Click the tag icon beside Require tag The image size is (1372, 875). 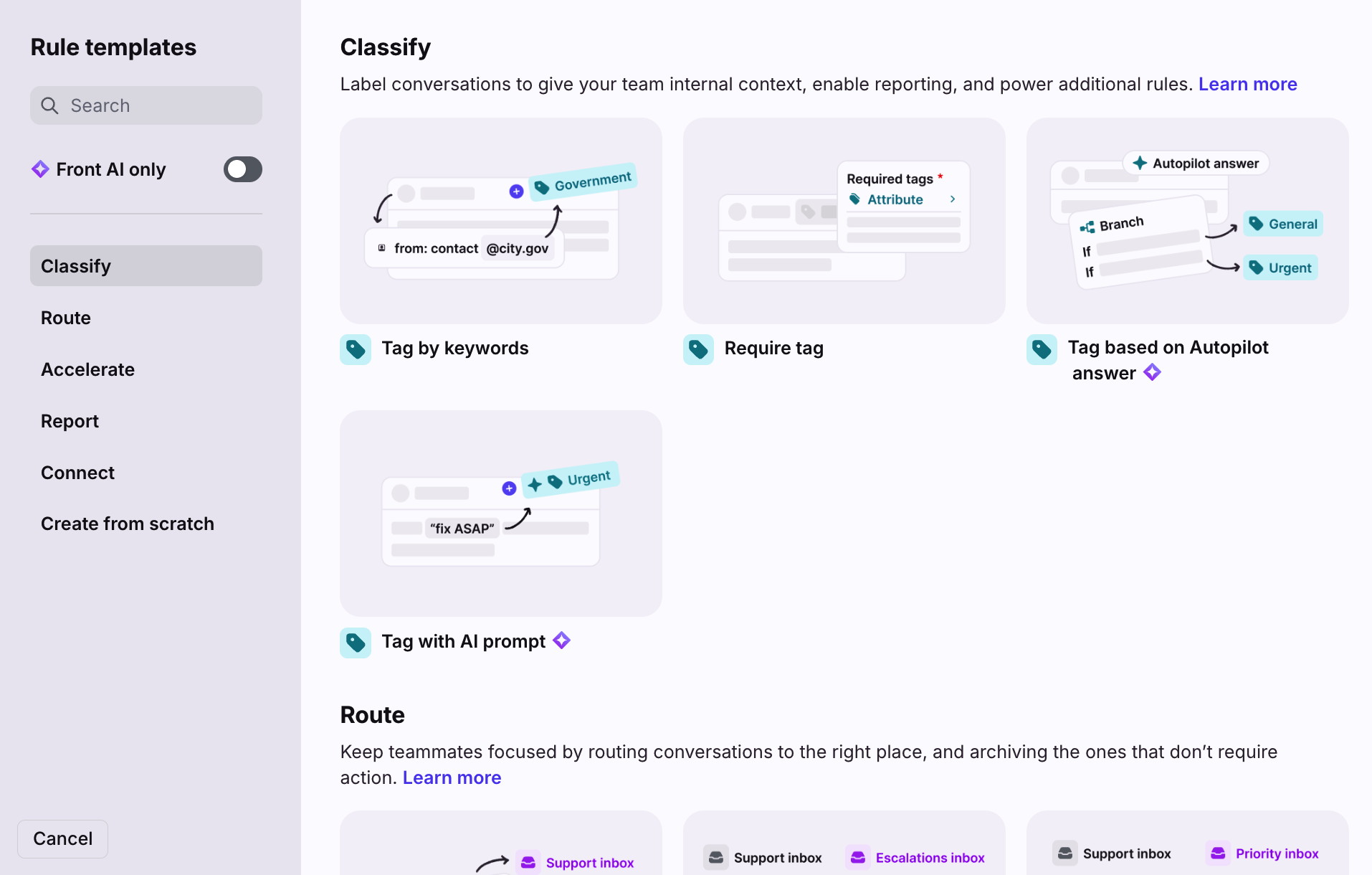coord(698,349)
